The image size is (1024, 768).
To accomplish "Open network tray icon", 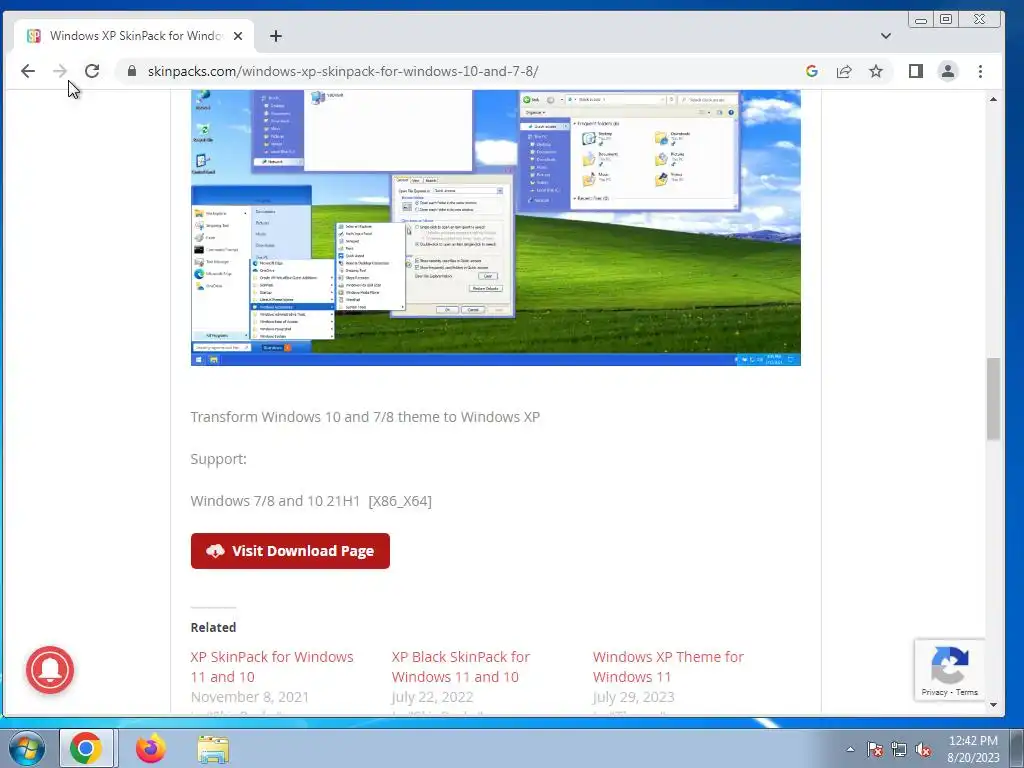I will pyautogui.click(x=899, y=749).
